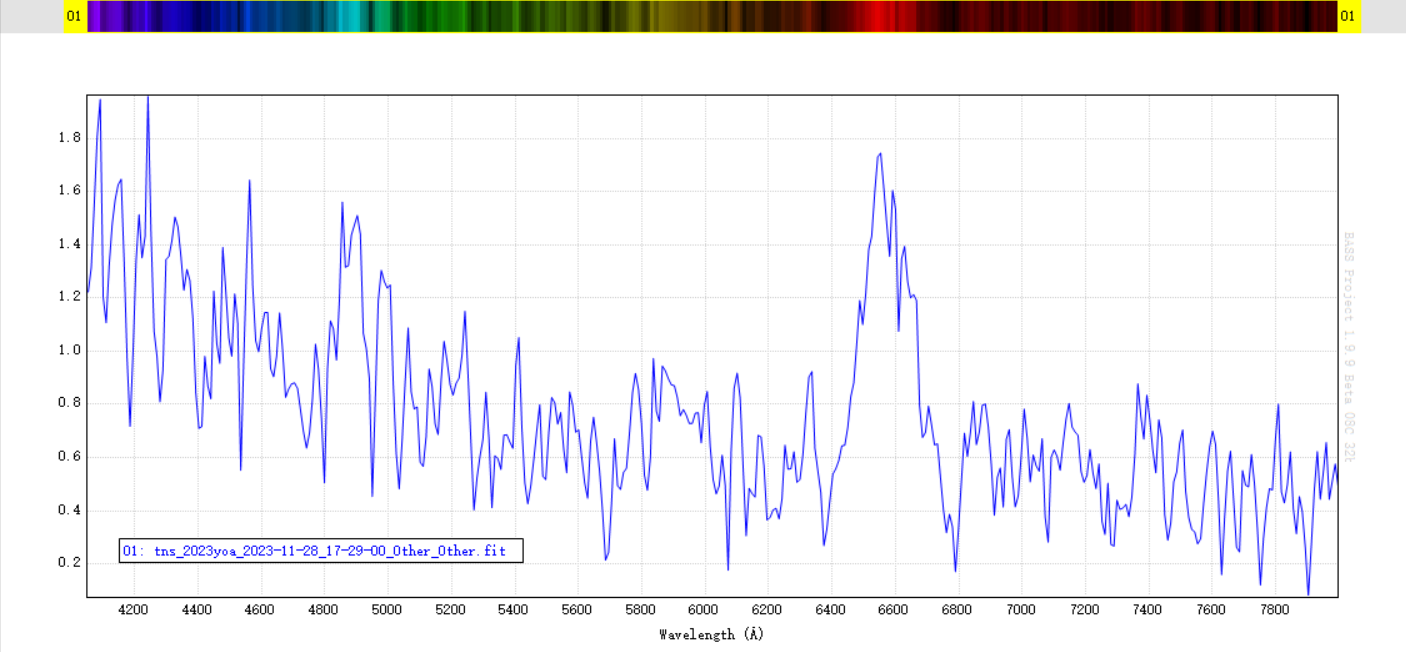Image resolution: width=1406 pixels, height=652 pixels.
Task: Click the 1.0 value on vertical axis
Action: (x=71, y=350)
